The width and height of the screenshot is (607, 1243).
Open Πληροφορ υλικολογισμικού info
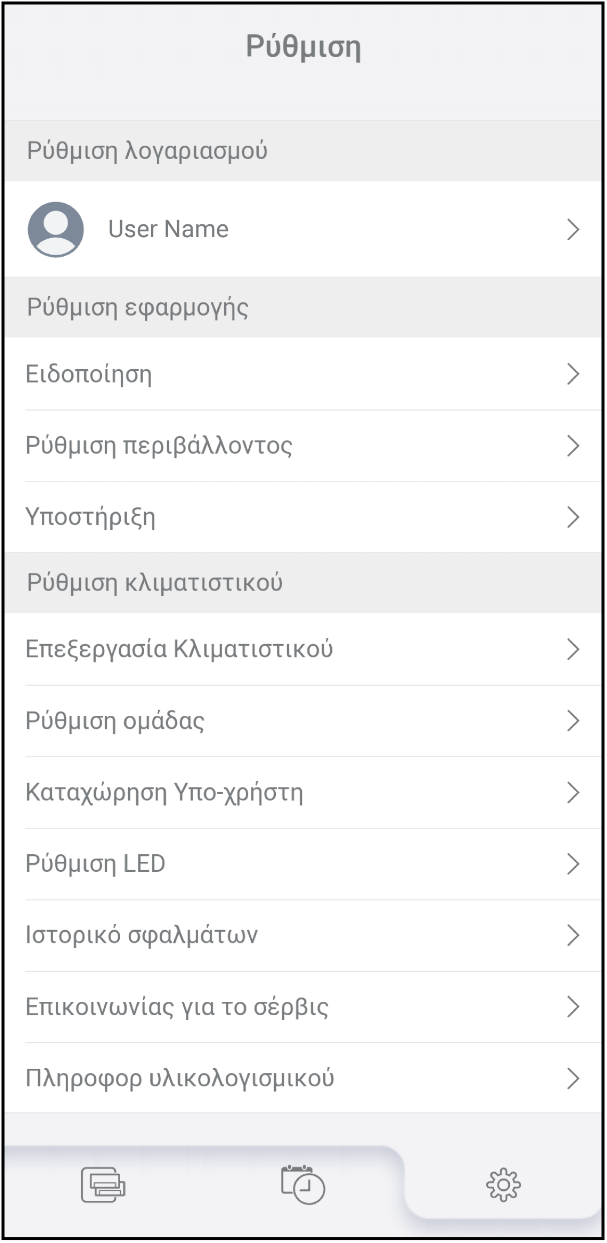180,1078
